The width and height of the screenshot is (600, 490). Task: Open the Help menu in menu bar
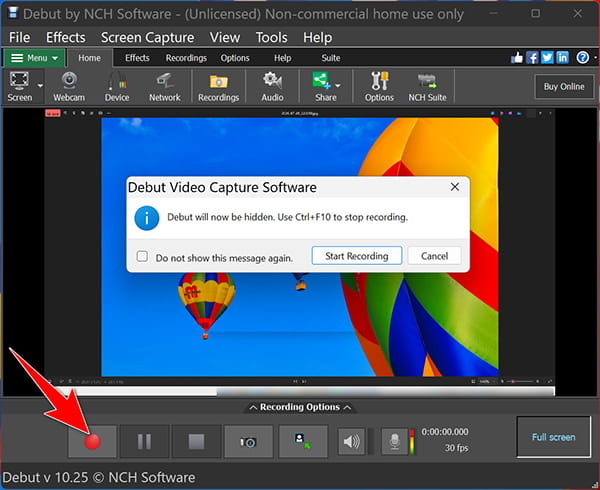318,37
